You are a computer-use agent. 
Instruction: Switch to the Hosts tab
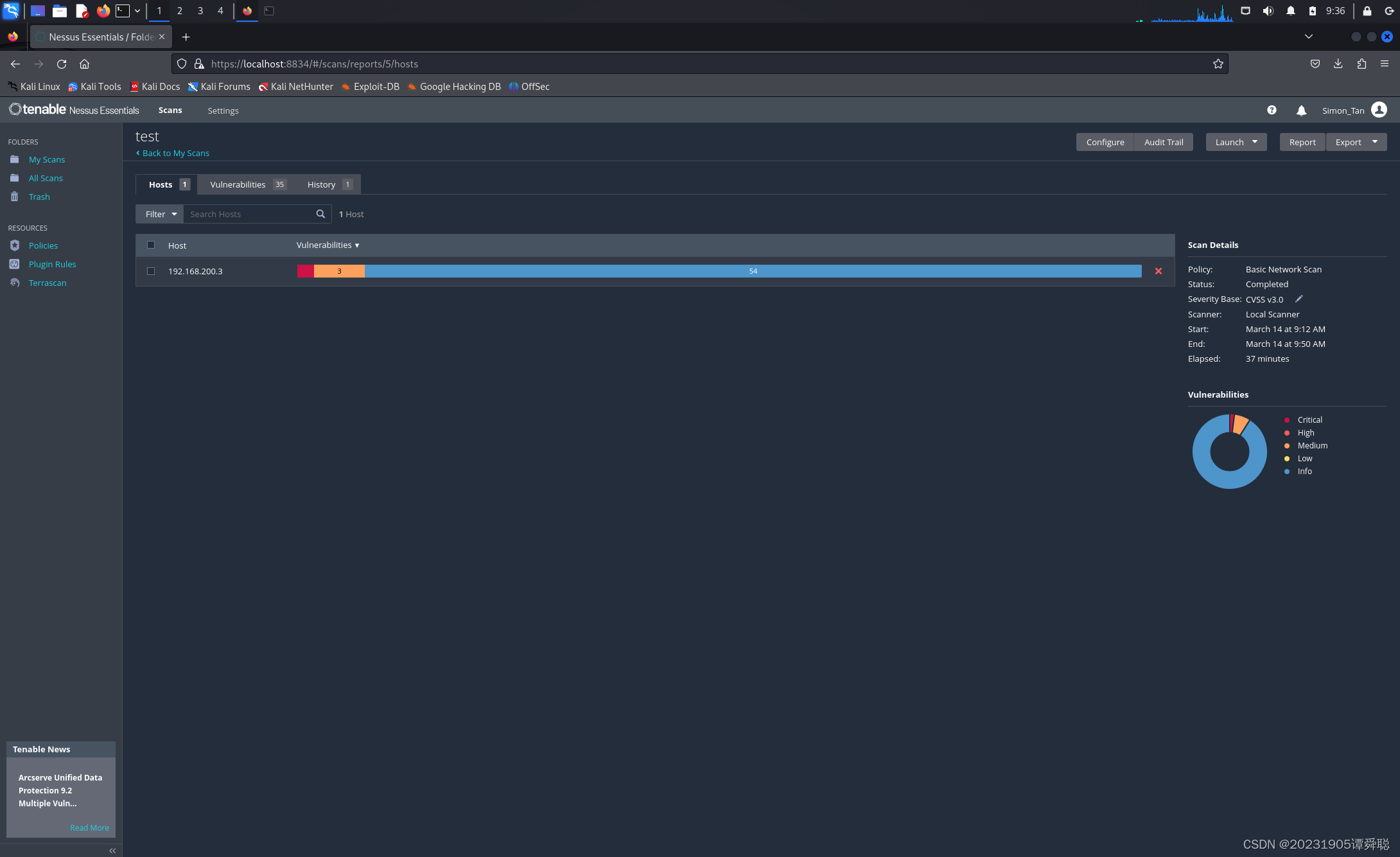(x=168, y=184)
